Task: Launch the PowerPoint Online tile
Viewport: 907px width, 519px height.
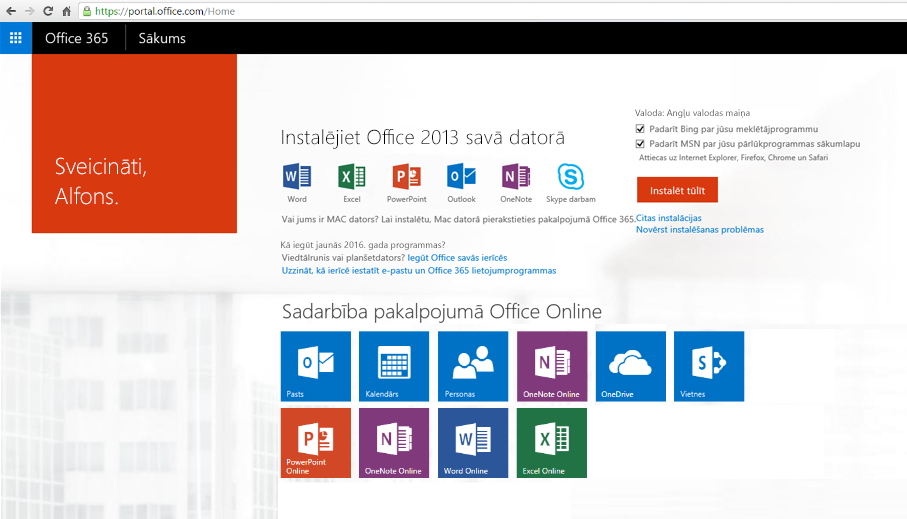Action: [316, 443]
